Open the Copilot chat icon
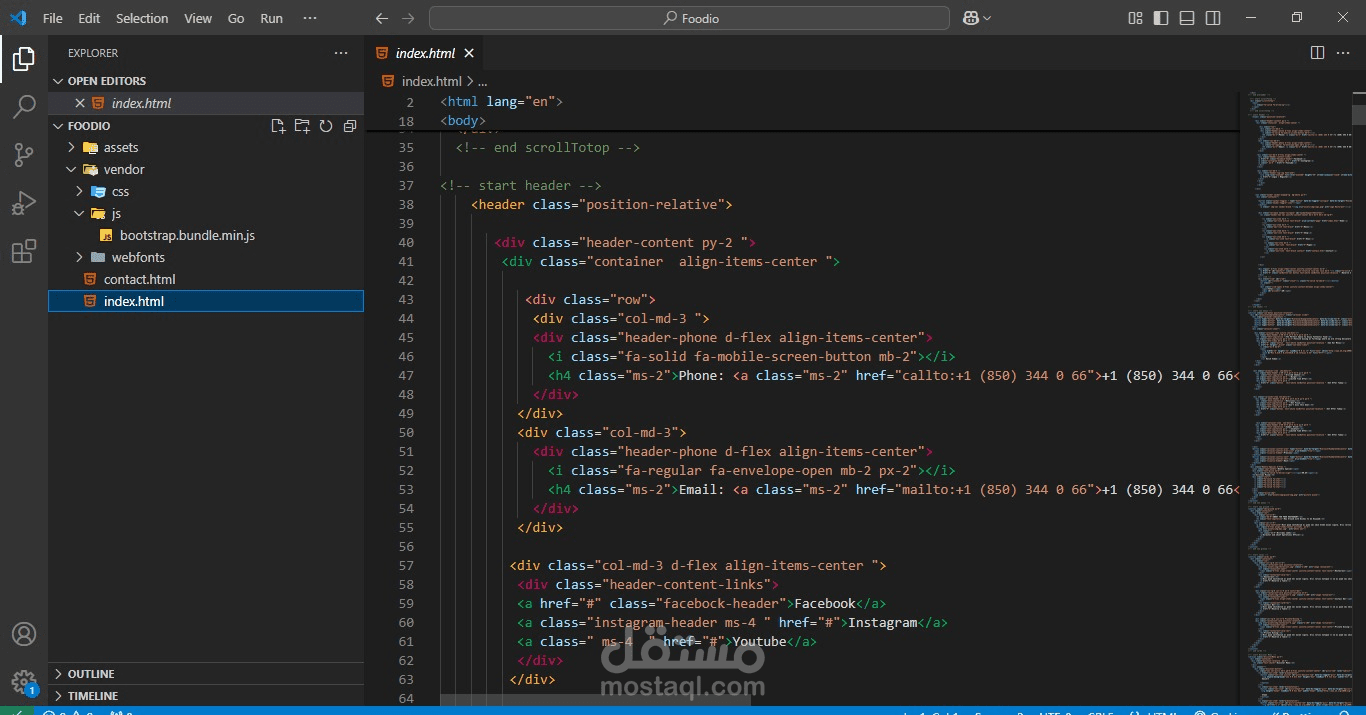Image resolution: width=1366 pixels, height=715 pixels. tap(970, 18)
